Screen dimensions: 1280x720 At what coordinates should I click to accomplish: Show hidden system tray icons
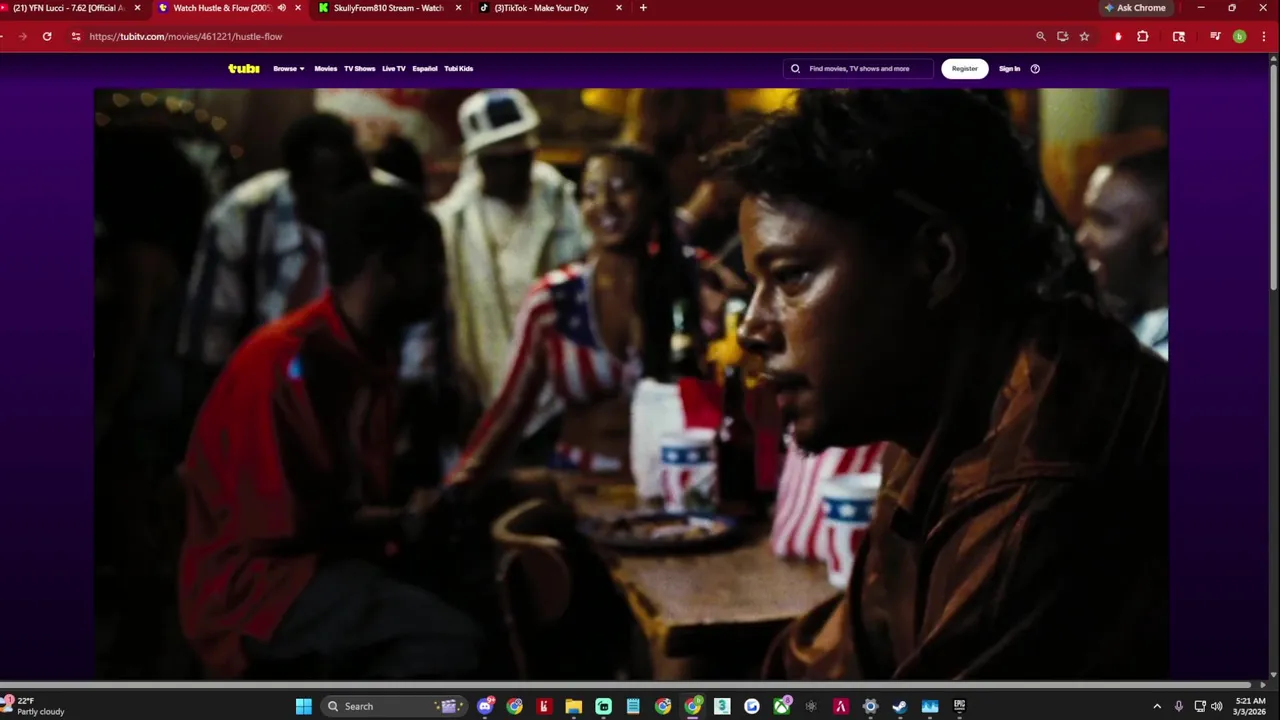[x=1157, y=706]
